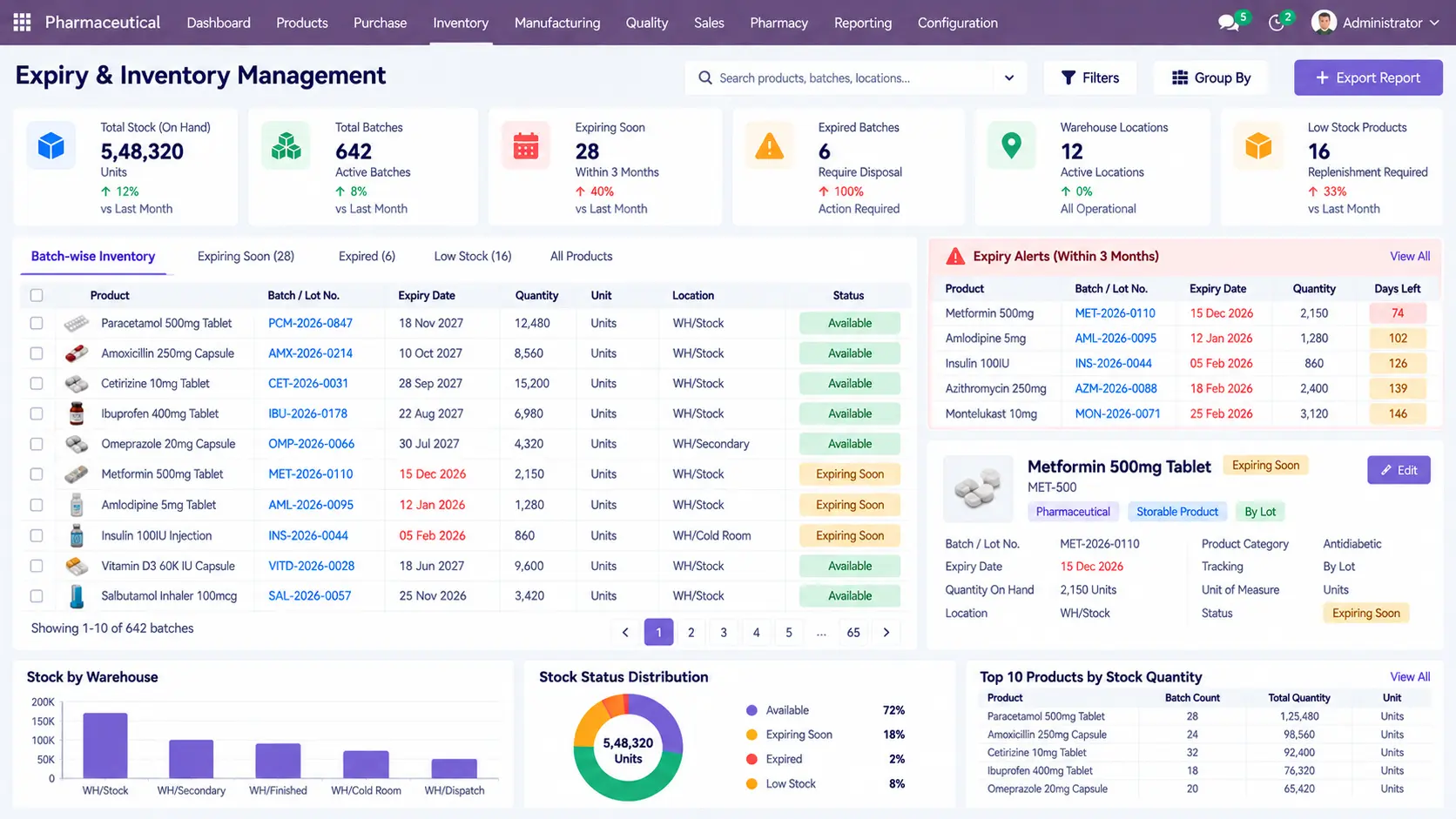This screenshot has width=1456, height=819.
Task: Open the chat messages icon
Action: click(x=1228, y=23)
